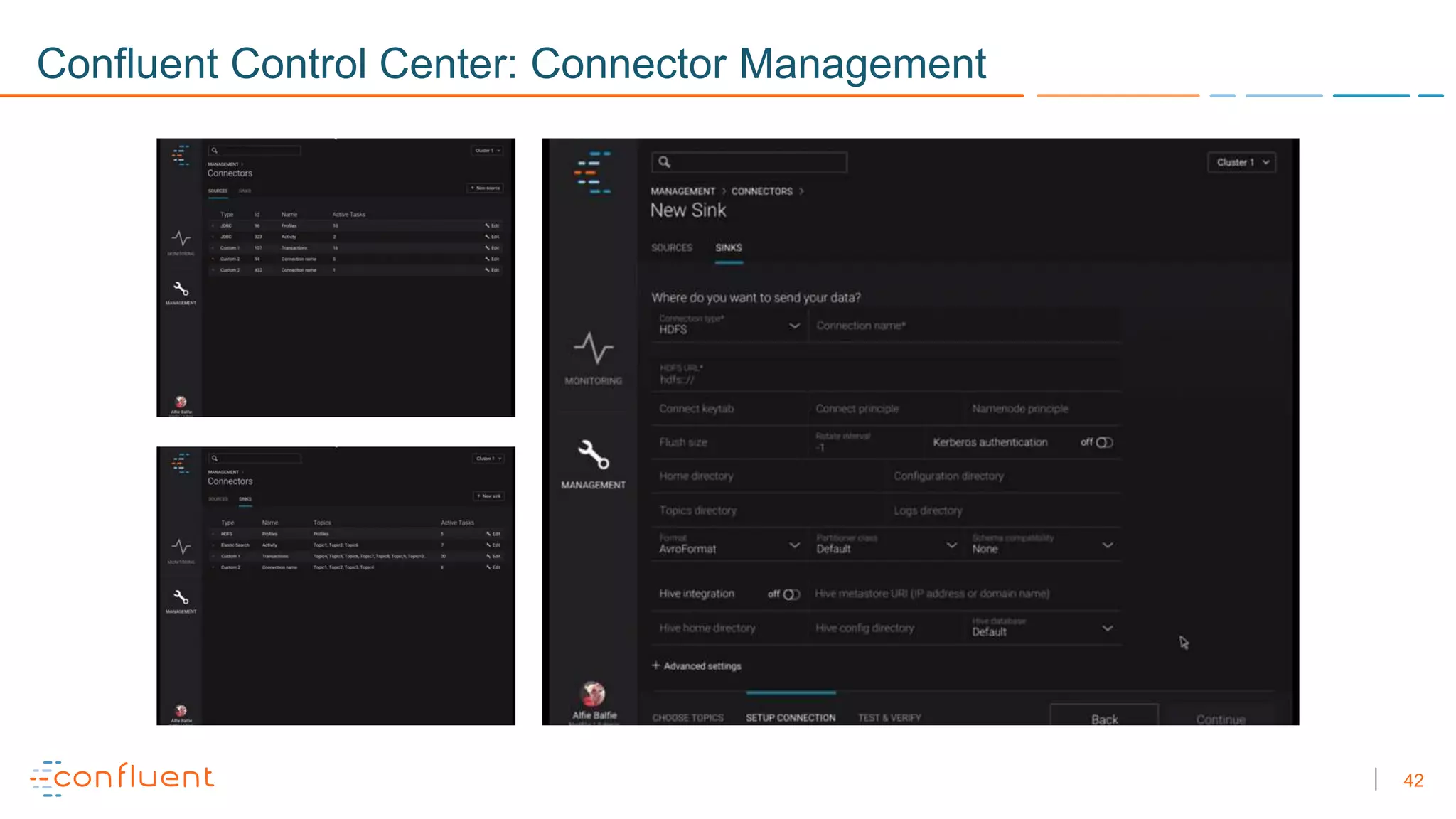Click Namenode principle field

click(1043, 409)
